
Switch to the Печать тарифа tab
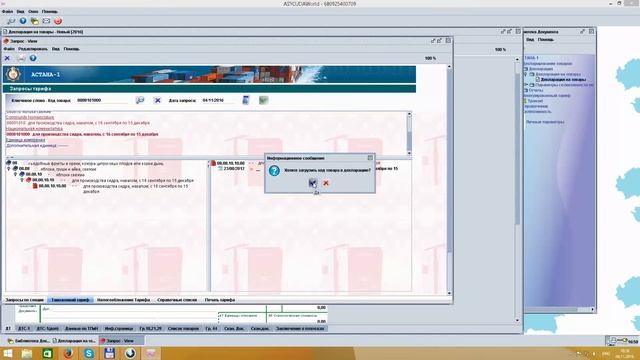click(220, 300)
